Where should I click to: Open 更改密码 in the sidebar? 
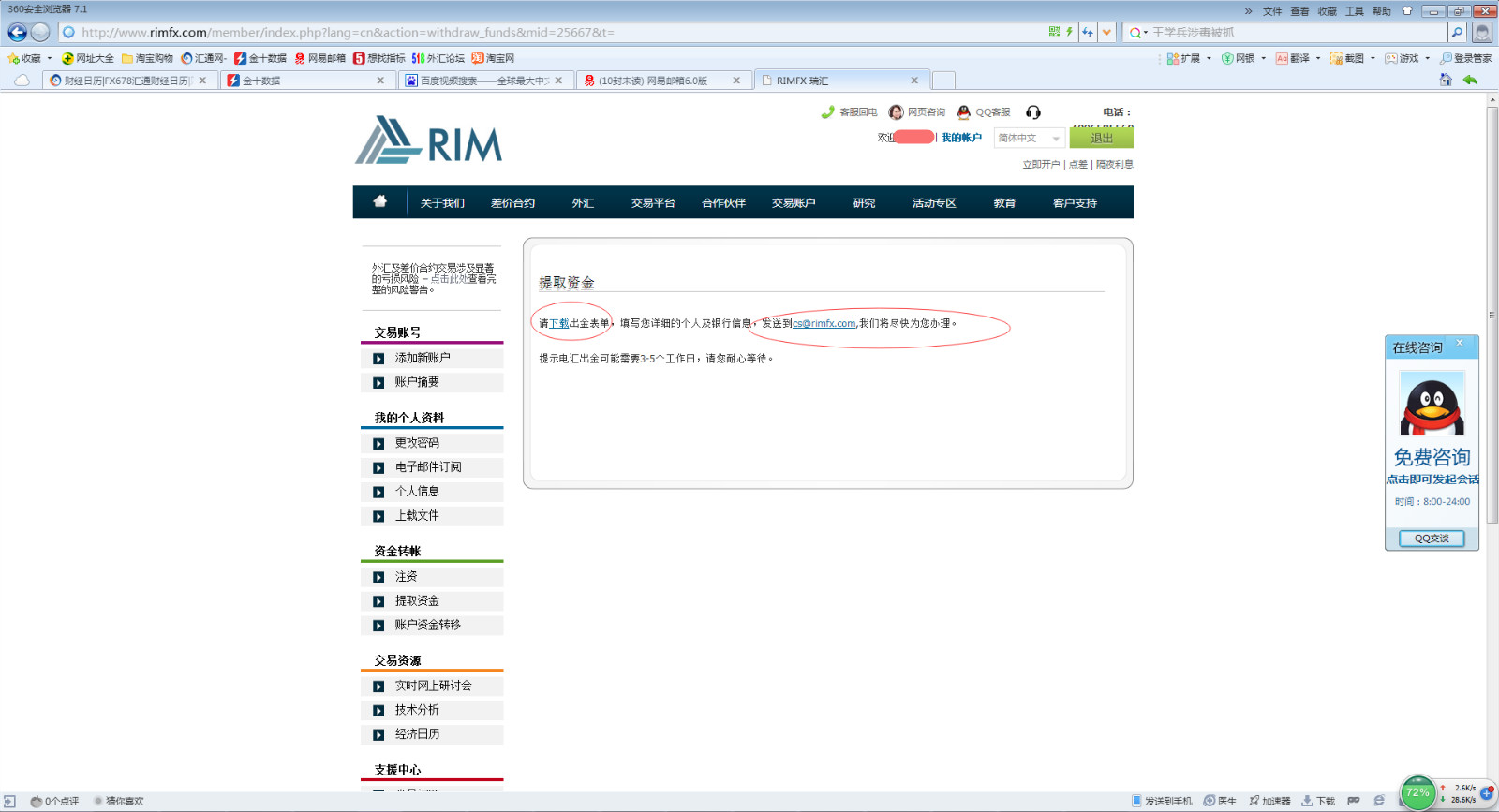click(x=432, y=443)
